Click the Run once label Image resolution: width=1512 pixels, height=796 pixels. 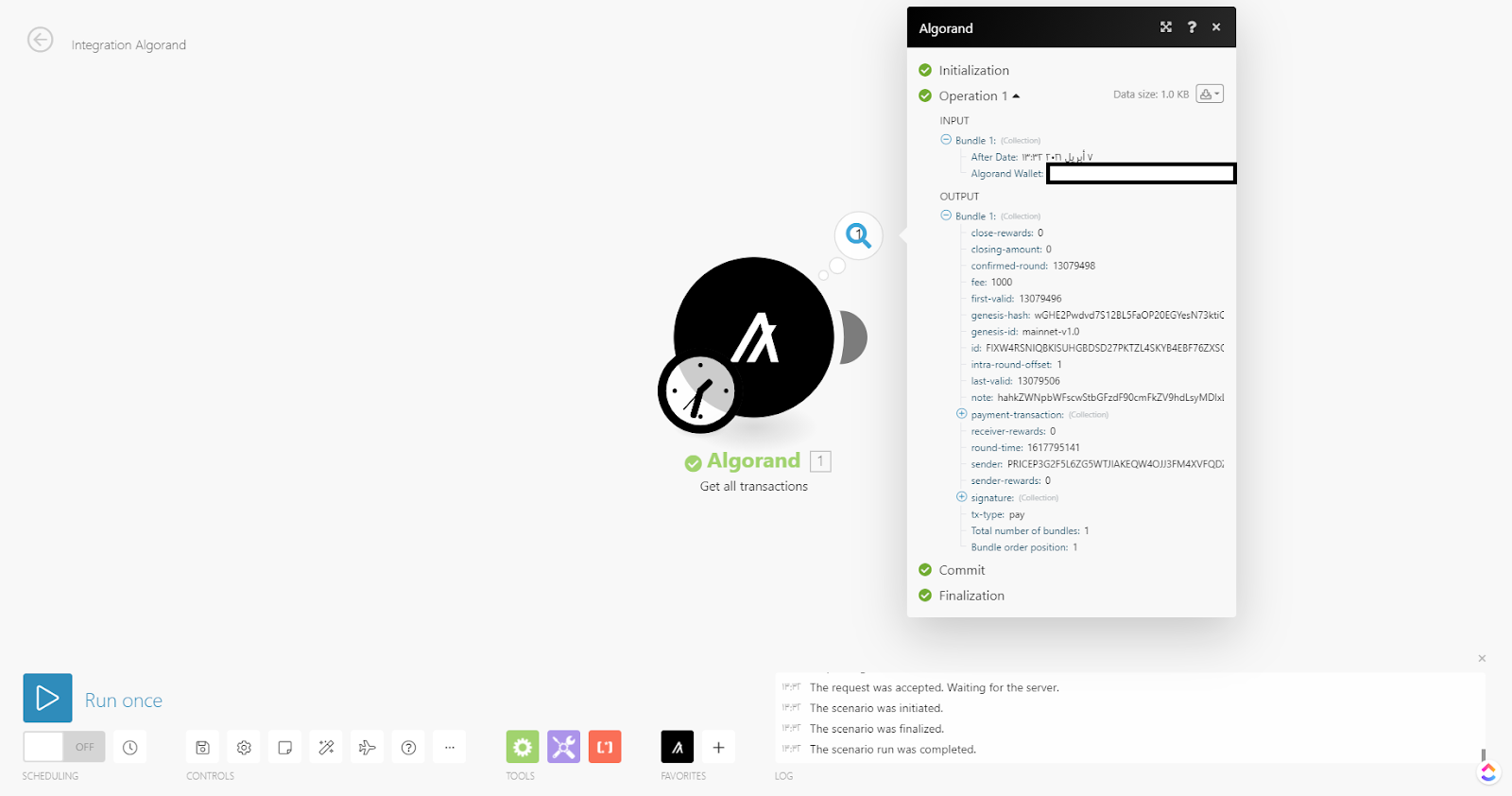124,701
